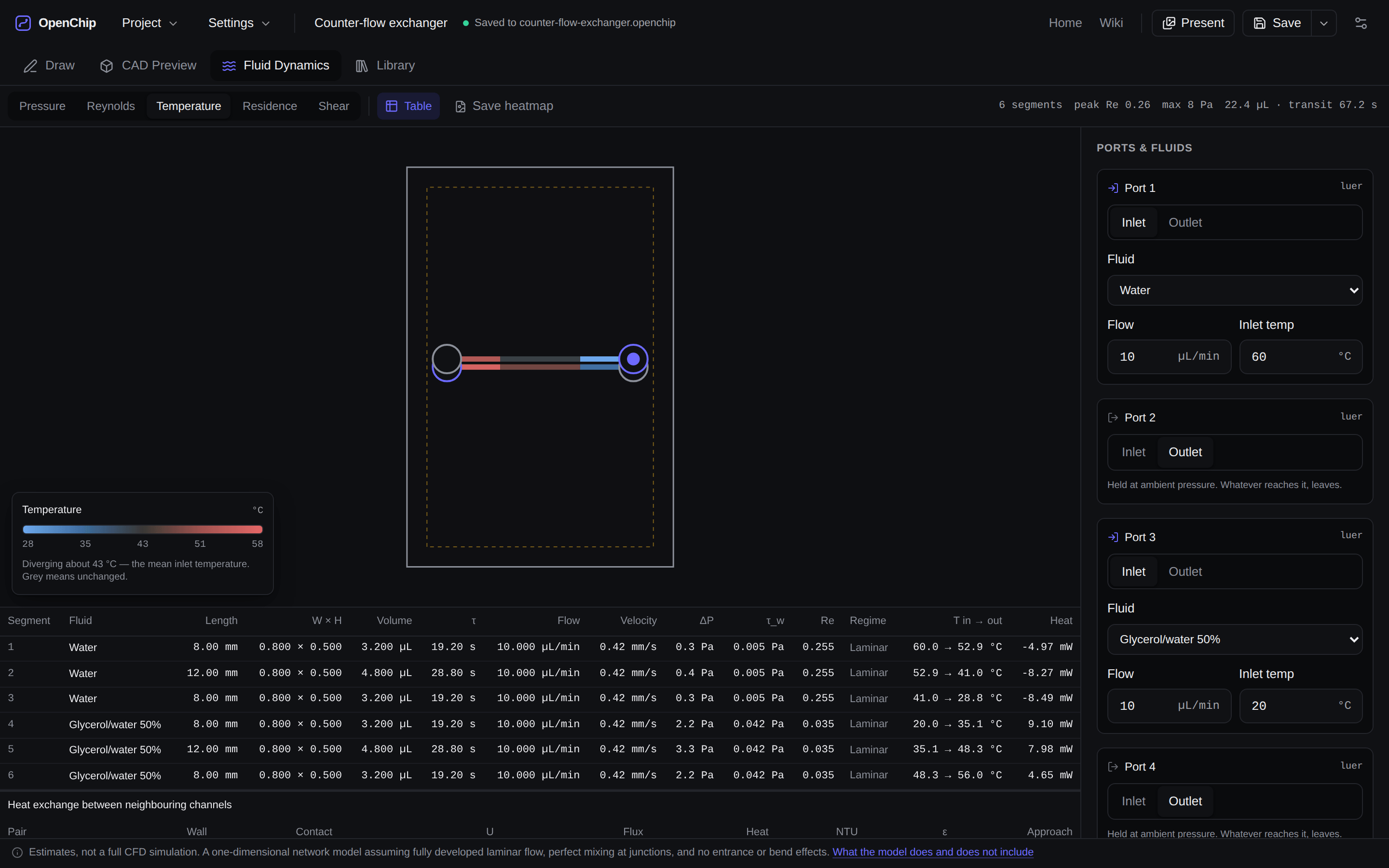Click the Port 3 inlet arrow icon
Image resolution: width=1389 pixels, height=868 pixels.
[1113, 537]
